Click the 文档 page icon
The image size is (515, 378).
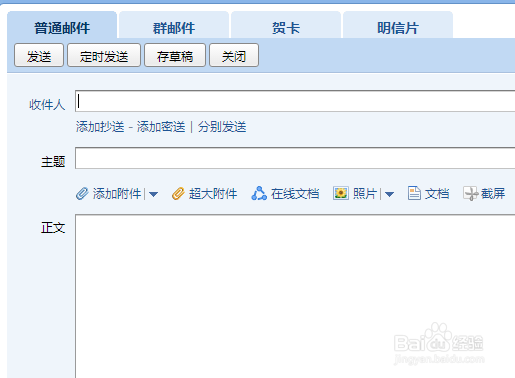click(414, 193)
